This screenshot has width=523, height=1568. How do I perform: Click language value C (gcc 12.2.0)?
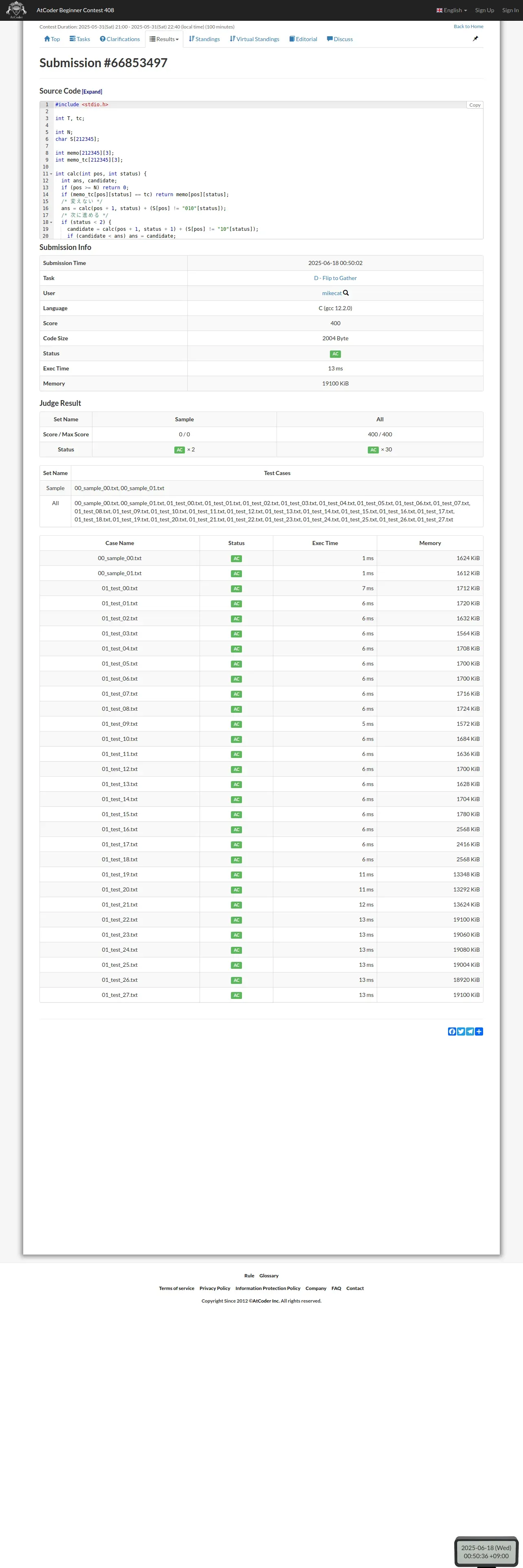point(336,308)
